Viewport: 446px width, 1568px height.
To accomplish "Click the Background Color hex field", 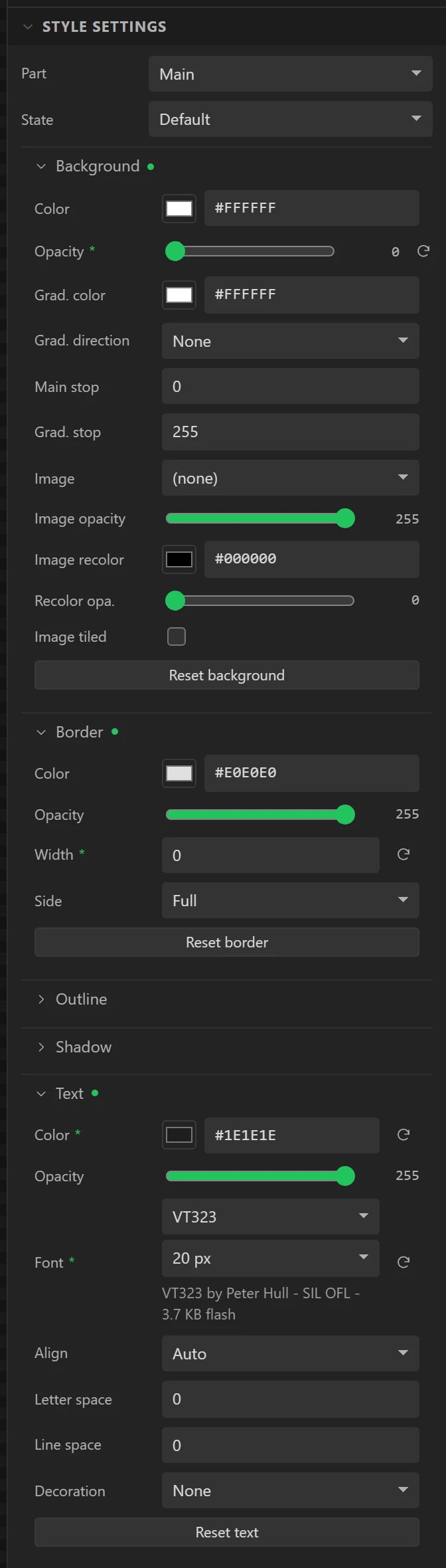I will click(x=312, y=208).
